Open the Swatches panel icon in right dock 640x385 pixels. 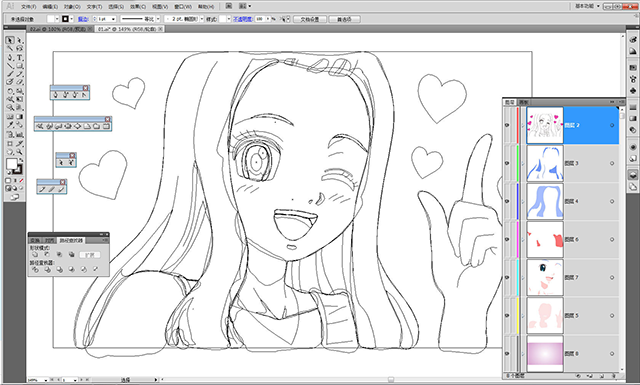tap(633, 68)
